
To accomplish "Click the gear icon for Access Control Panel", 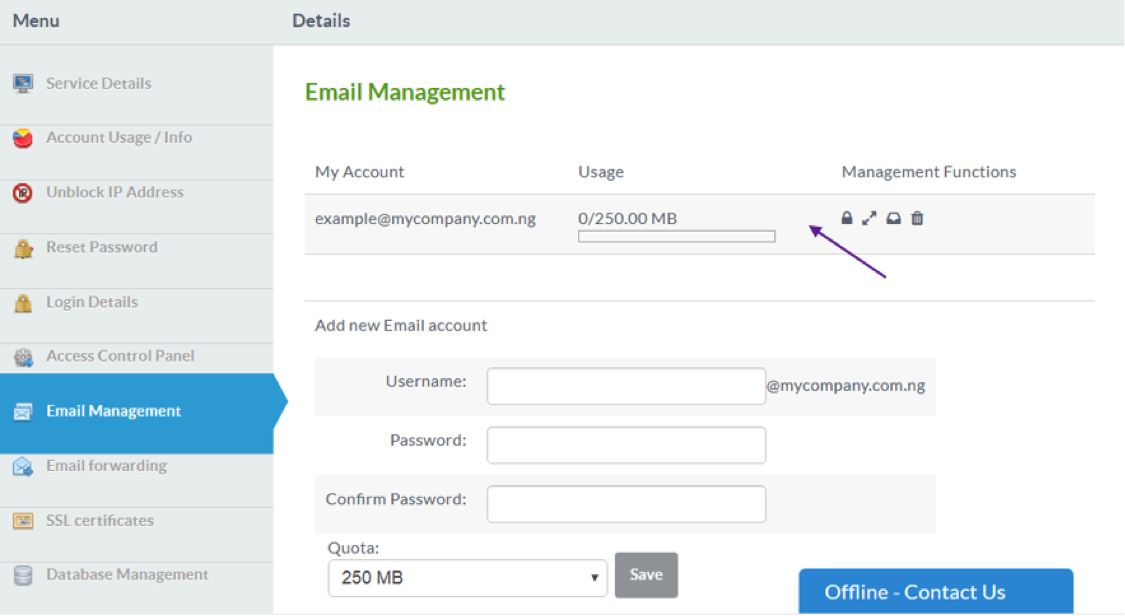I will [23, 356].
